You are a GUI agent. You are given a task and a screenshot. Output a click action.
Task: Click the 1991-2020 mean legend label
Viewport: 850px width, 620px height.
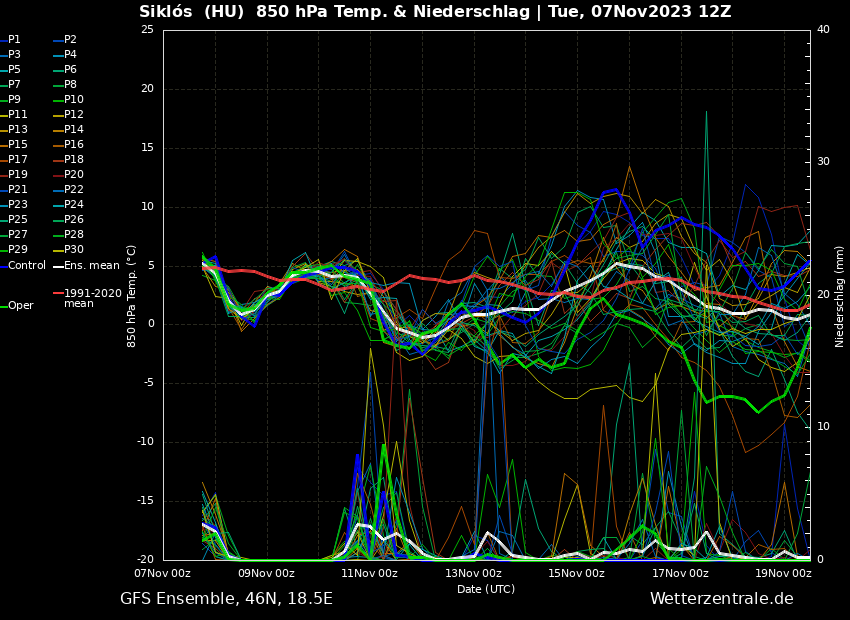tap(92, 298)
